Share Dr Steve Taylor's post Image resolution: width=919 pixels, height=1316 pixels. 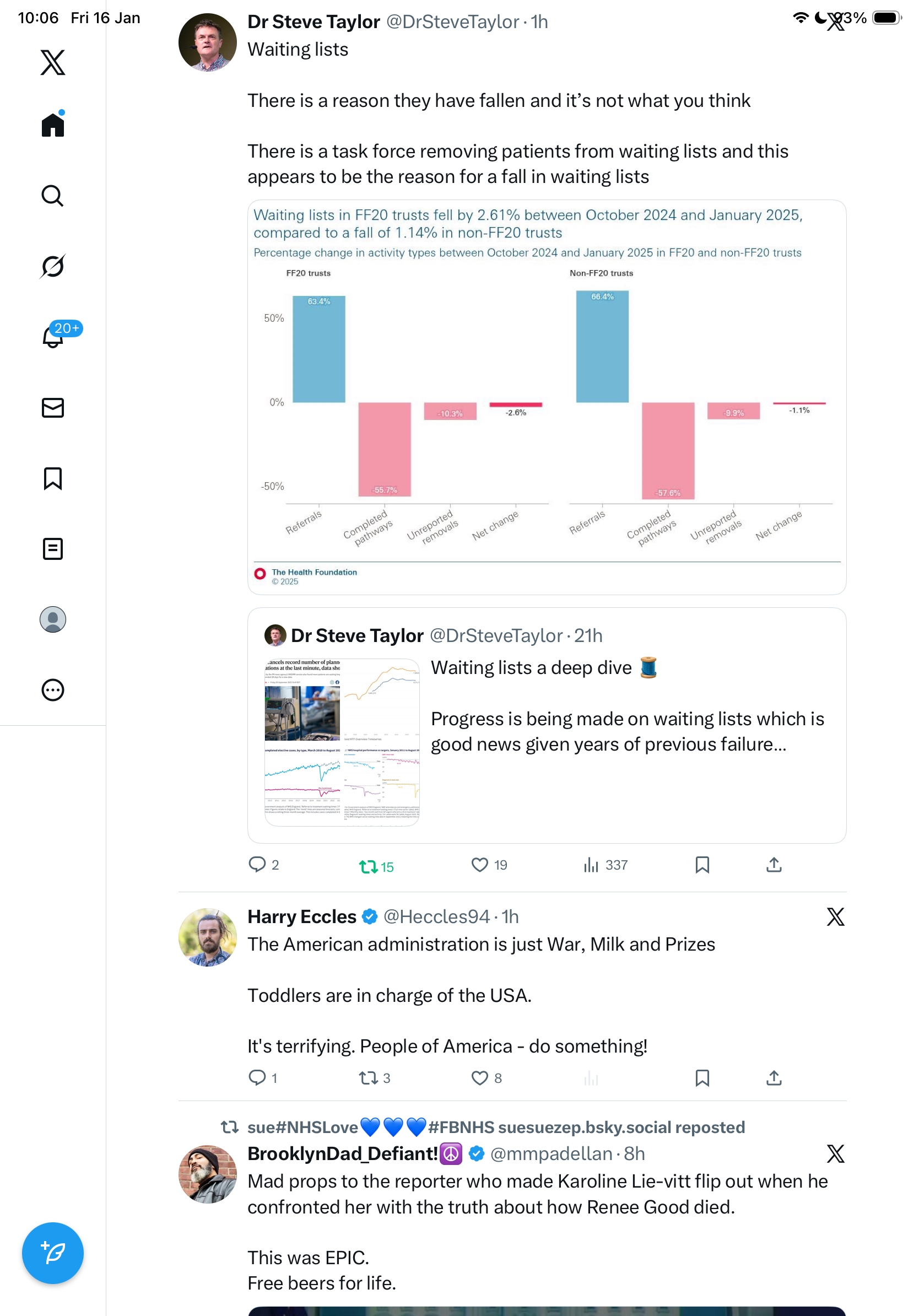pyautogui.click(x=774, y=865)
